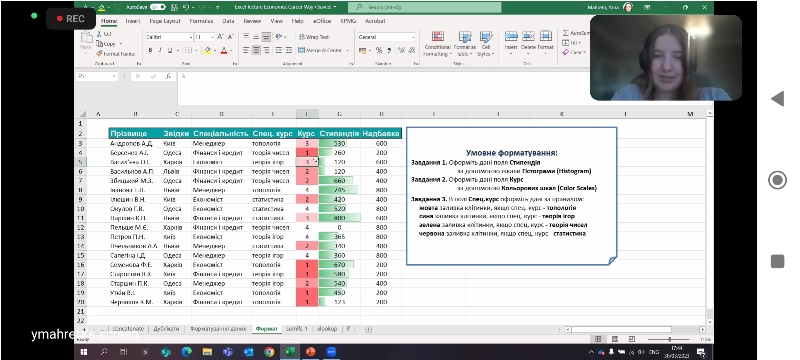Open the General number format dropdown
800x360 pixels.
(x=413, y=37)
